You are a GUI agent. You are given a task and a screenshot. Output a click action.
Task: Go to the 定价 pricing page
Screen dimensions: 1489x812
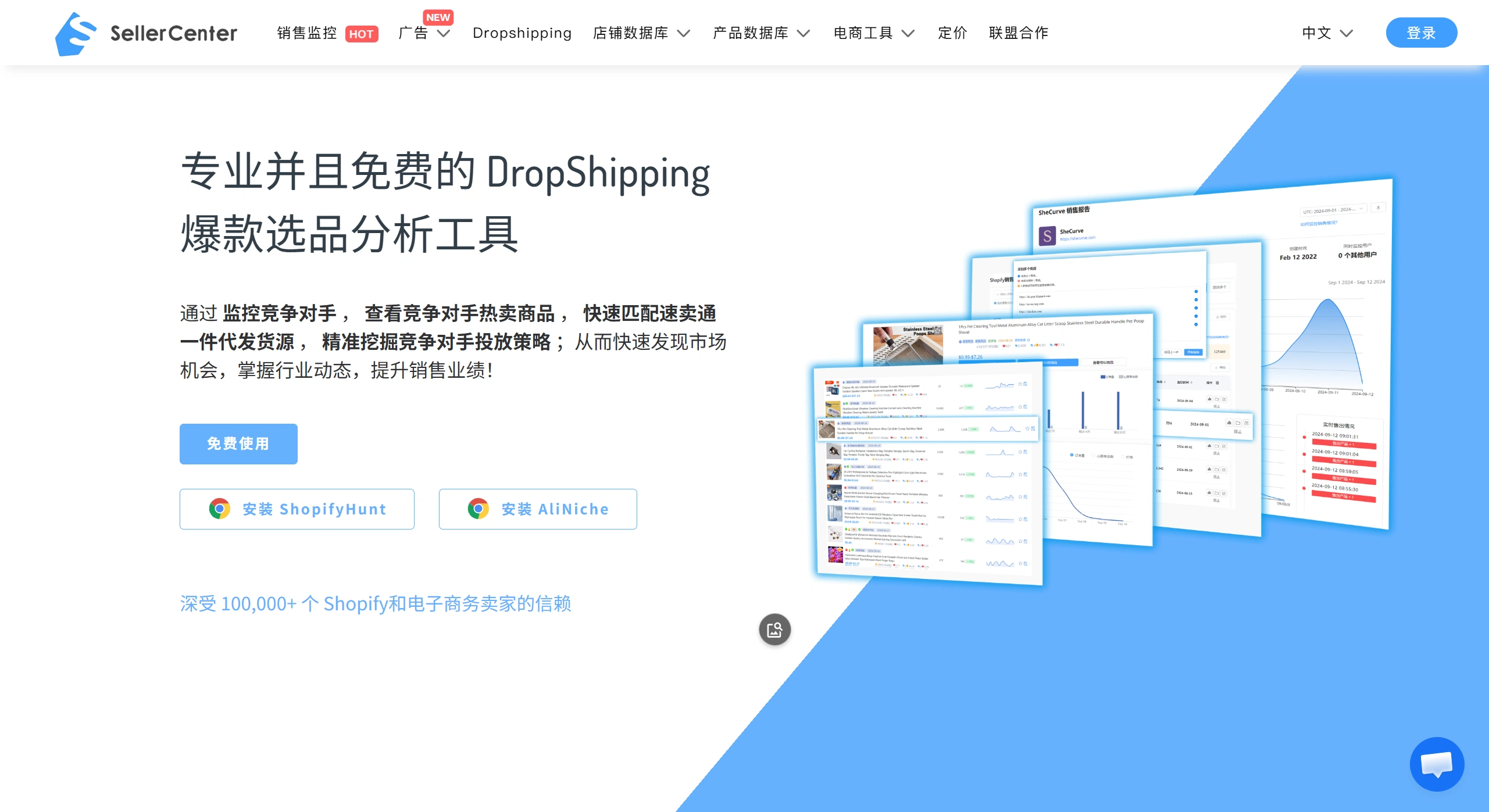pyautogui.click(x=953, y=33)
